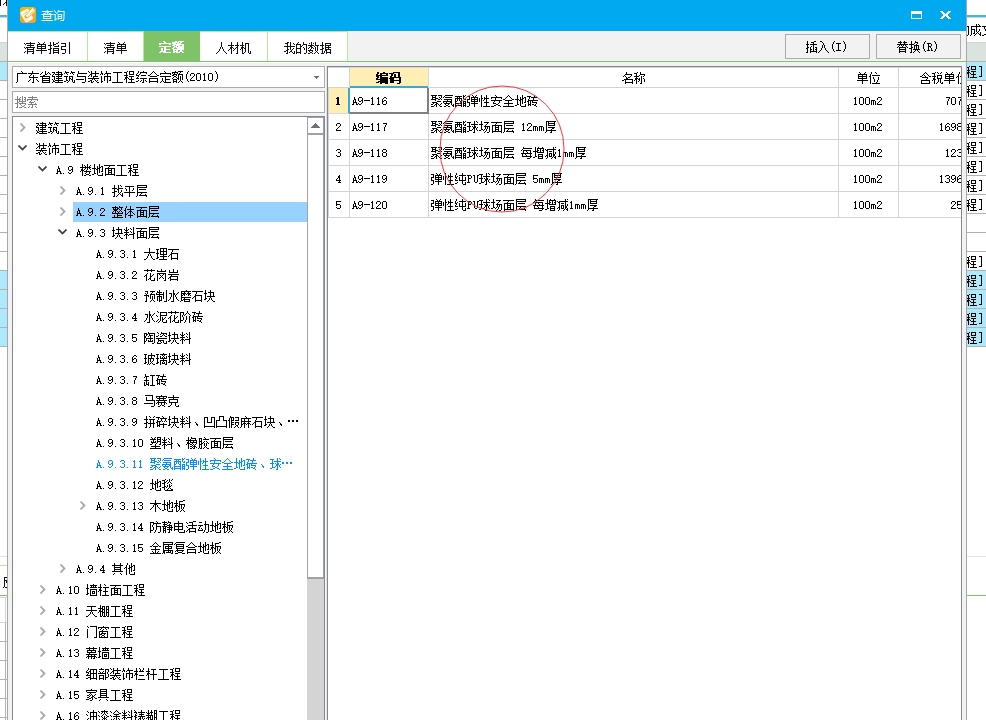The width and height of the screenshot is (986, 720).
Task: Collapse the A.9.3 块料面层 node
Action: [63, 232]
